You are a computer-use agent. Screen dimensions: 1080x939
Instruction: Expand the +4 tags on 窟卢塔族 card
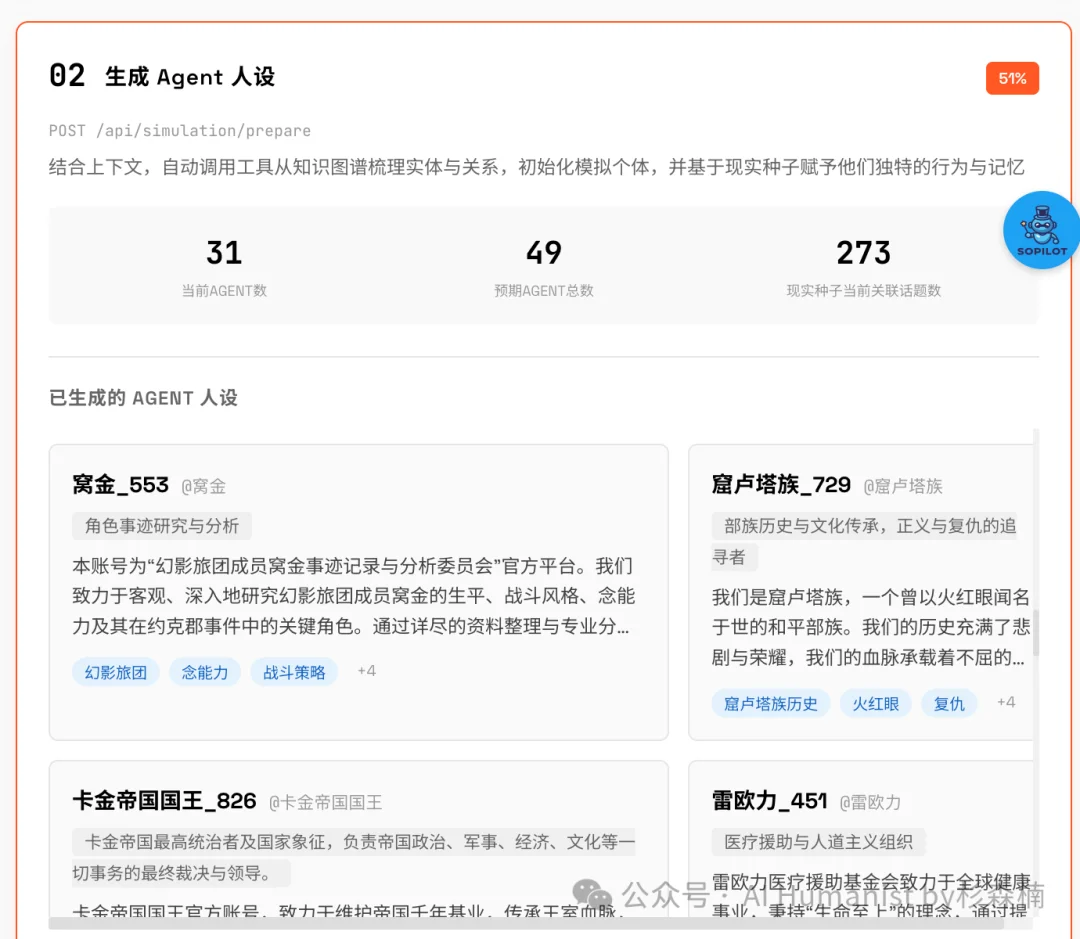click(1006, 703)
